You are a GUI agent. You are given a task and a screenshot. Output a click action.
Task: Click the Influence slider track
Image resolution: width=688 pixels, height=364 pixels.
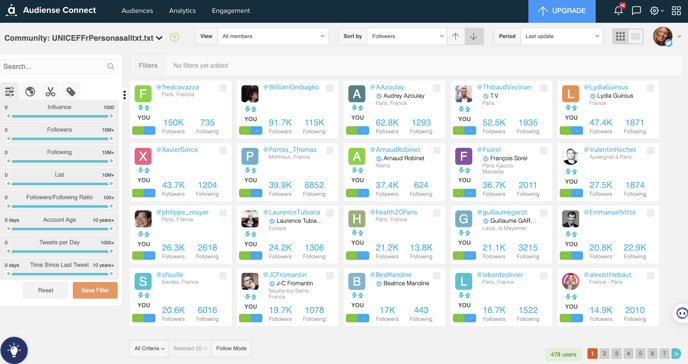coord(60,116)
